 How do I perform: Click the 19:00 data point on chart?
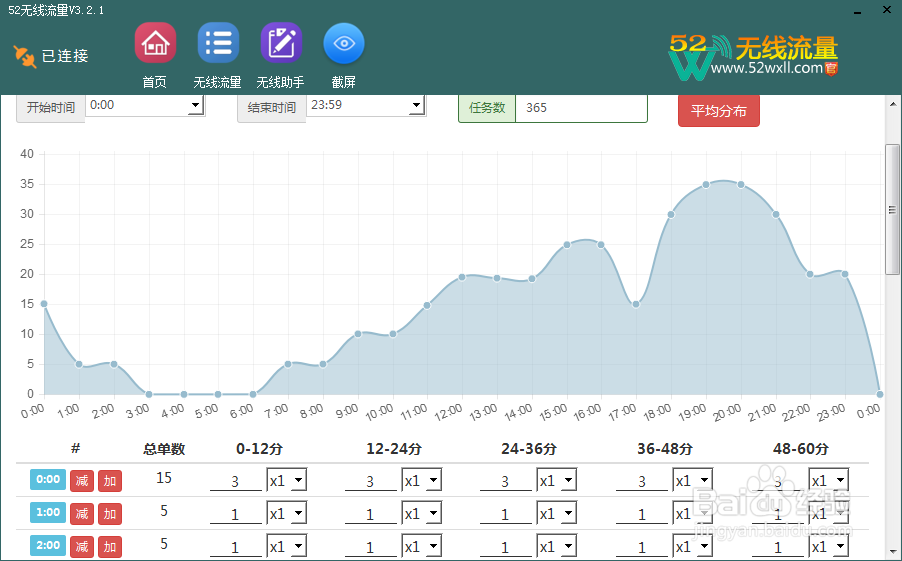[x=706, y=185]
